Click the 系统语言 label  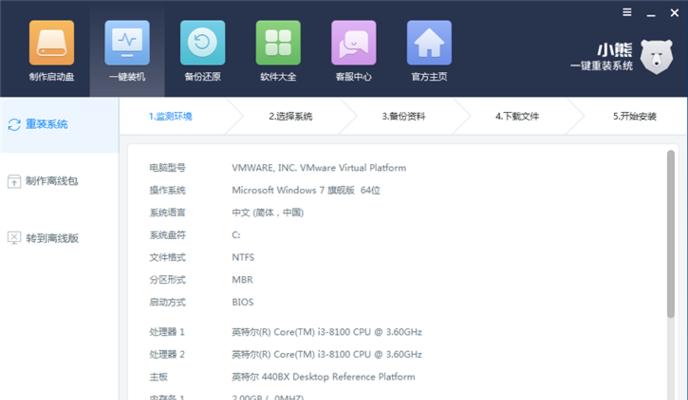[167, 212]
